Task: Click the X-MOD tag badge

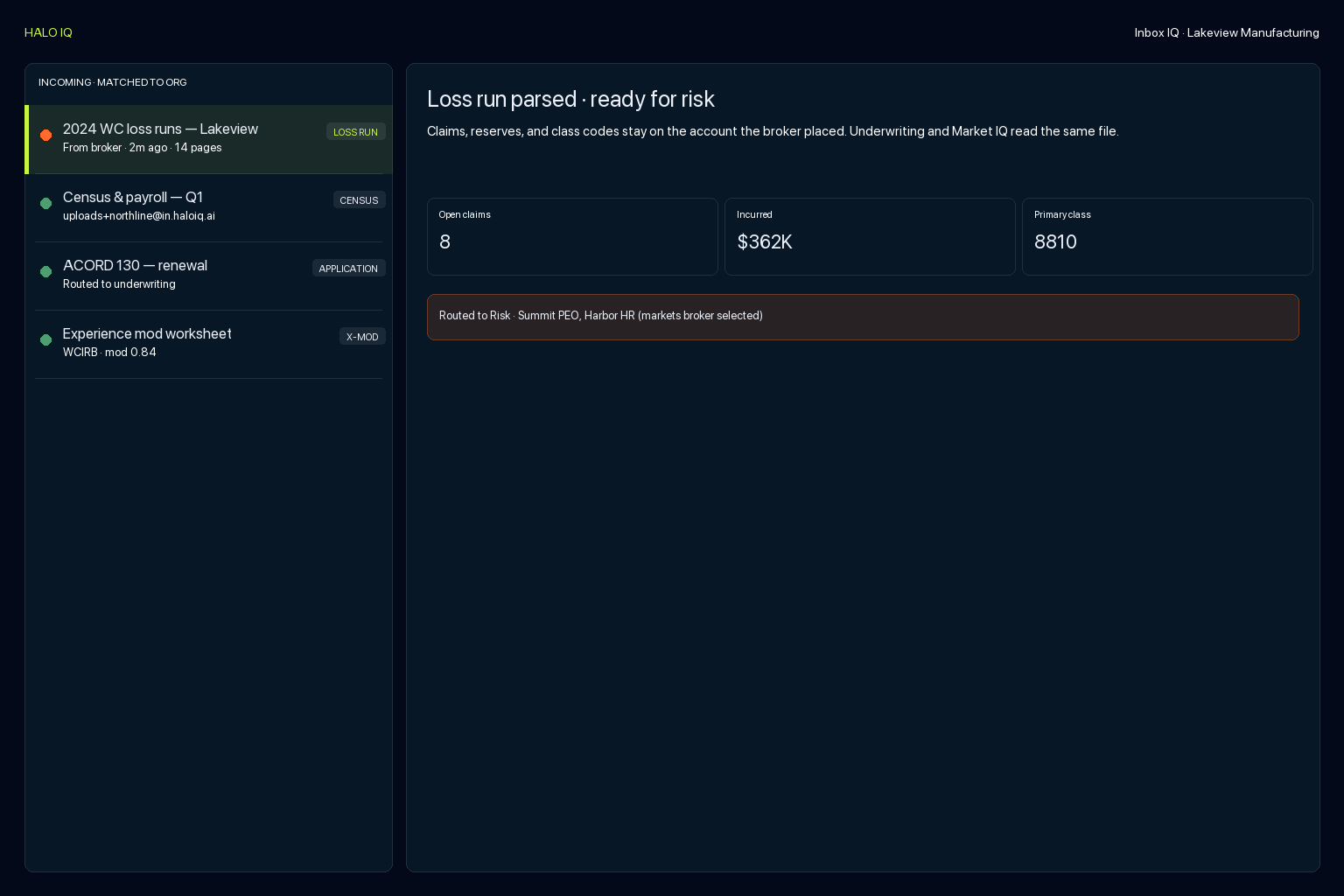Action: click(x=362, y=337)
